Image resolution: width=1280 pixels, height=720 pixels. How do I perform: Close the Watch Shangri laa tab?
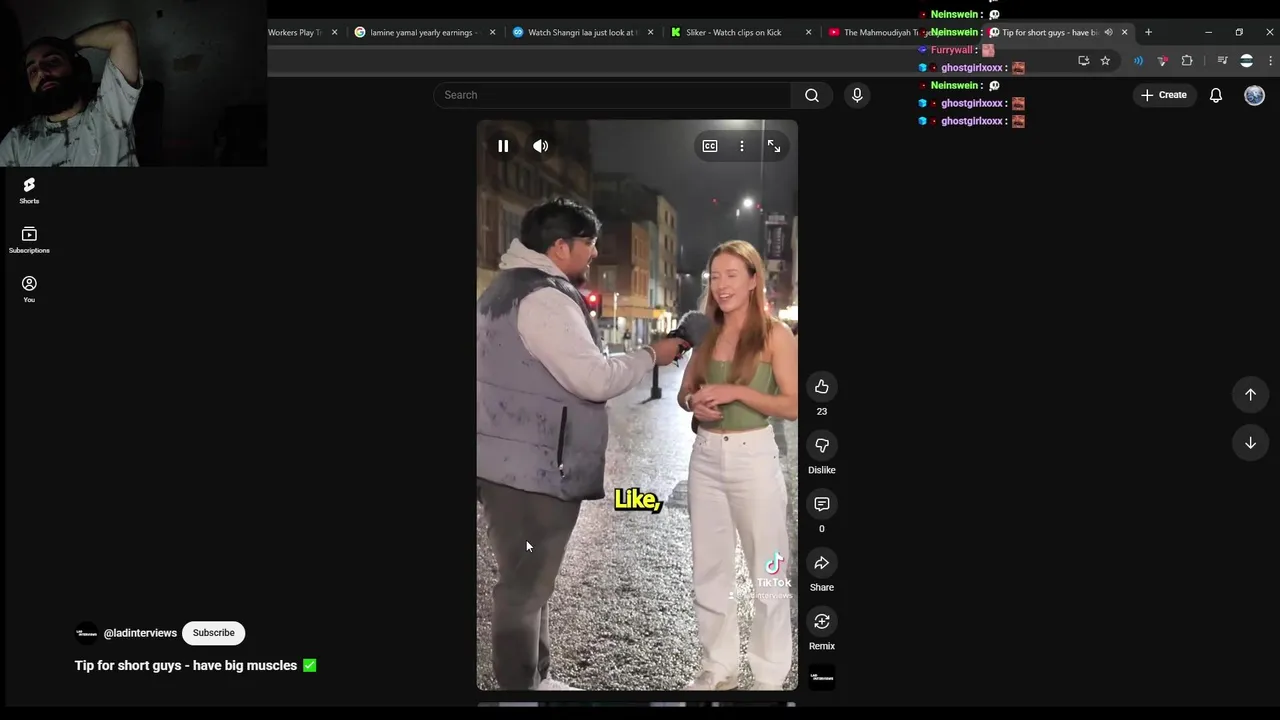tap(650, 32)
